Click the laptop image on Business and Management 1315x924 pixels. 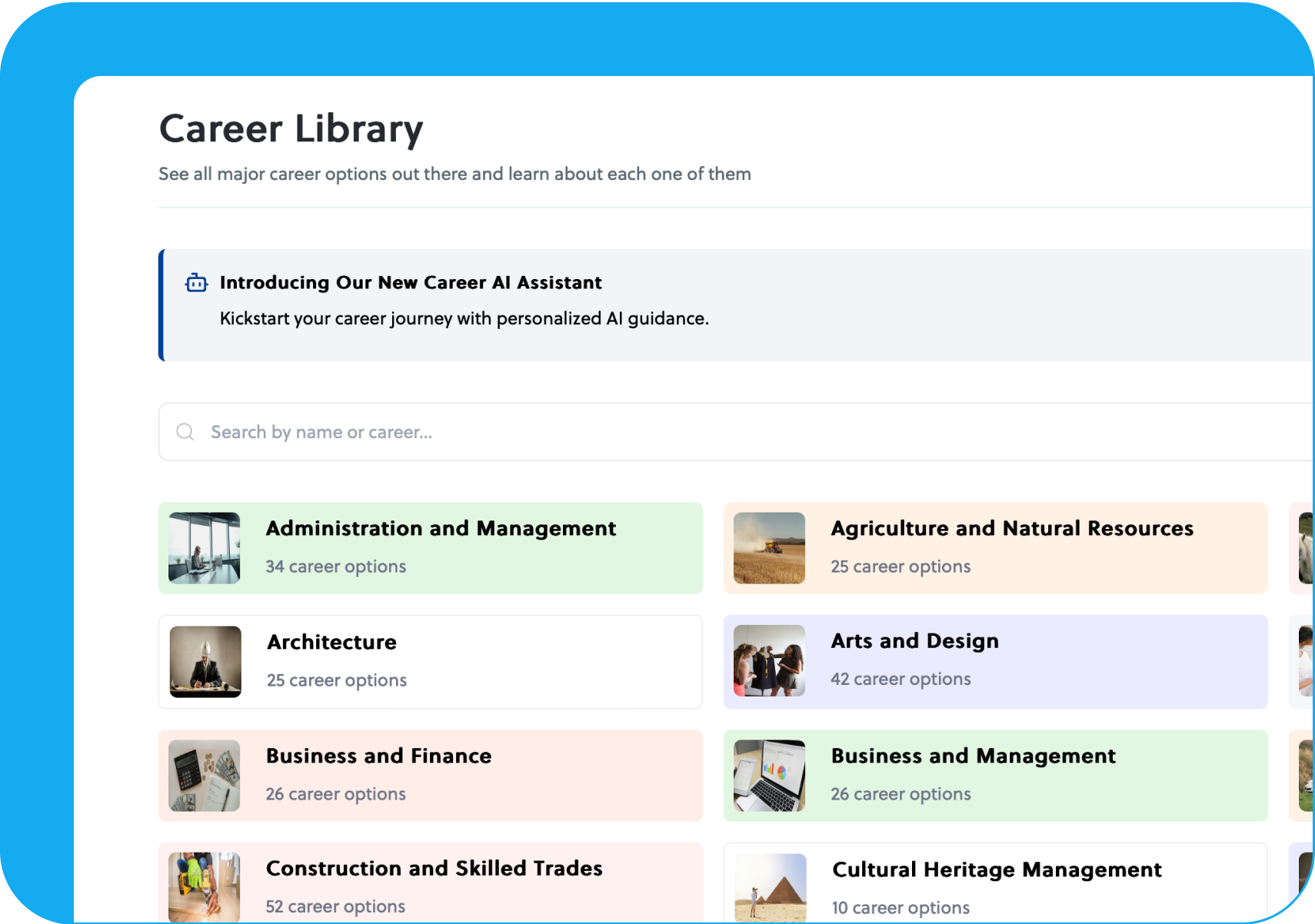tap(768, 776)
